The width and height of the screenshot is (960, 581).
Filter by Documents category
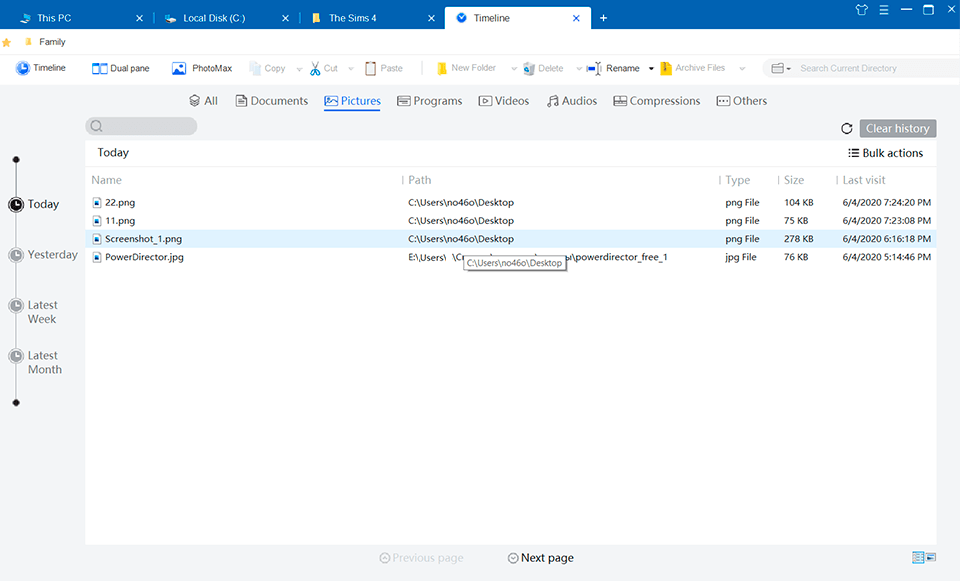(271, 101)
